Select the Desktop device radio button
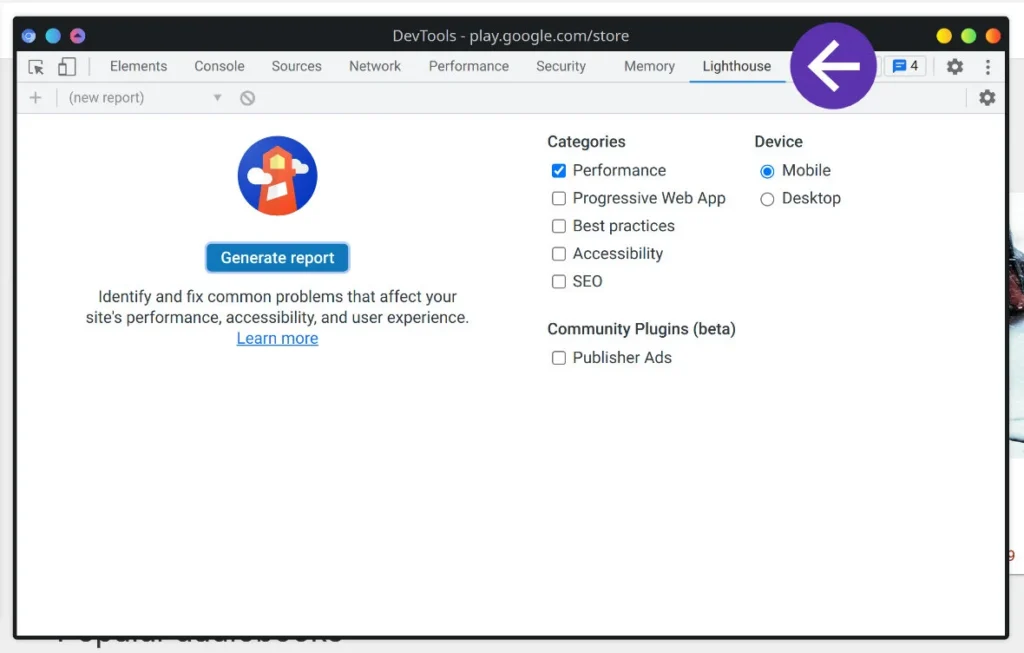Screen dimensions: 1024x653 [x=767, y=199]
